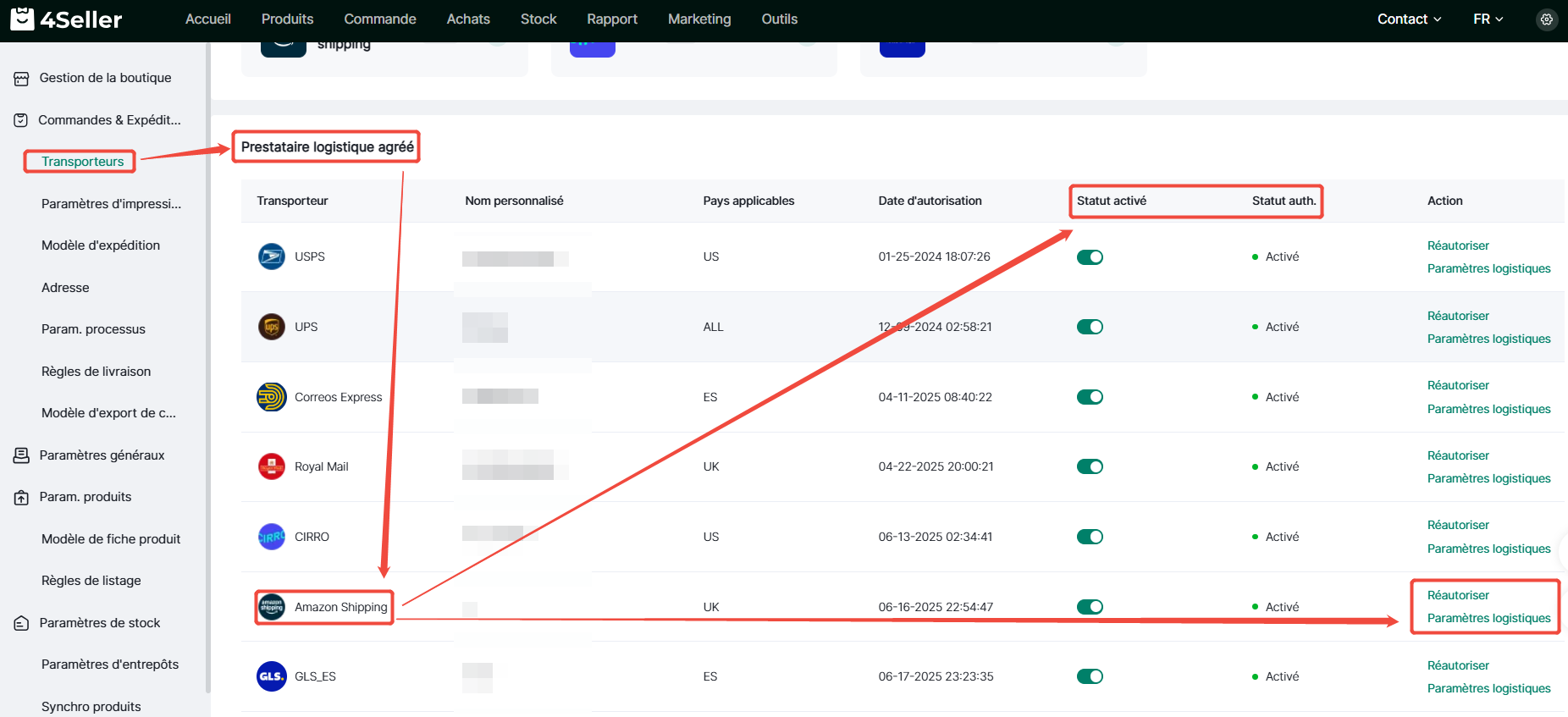The image size is (1568, 717).
Task: Disable the GLS_ES activation switch
Action: (x=1090, y=676)
